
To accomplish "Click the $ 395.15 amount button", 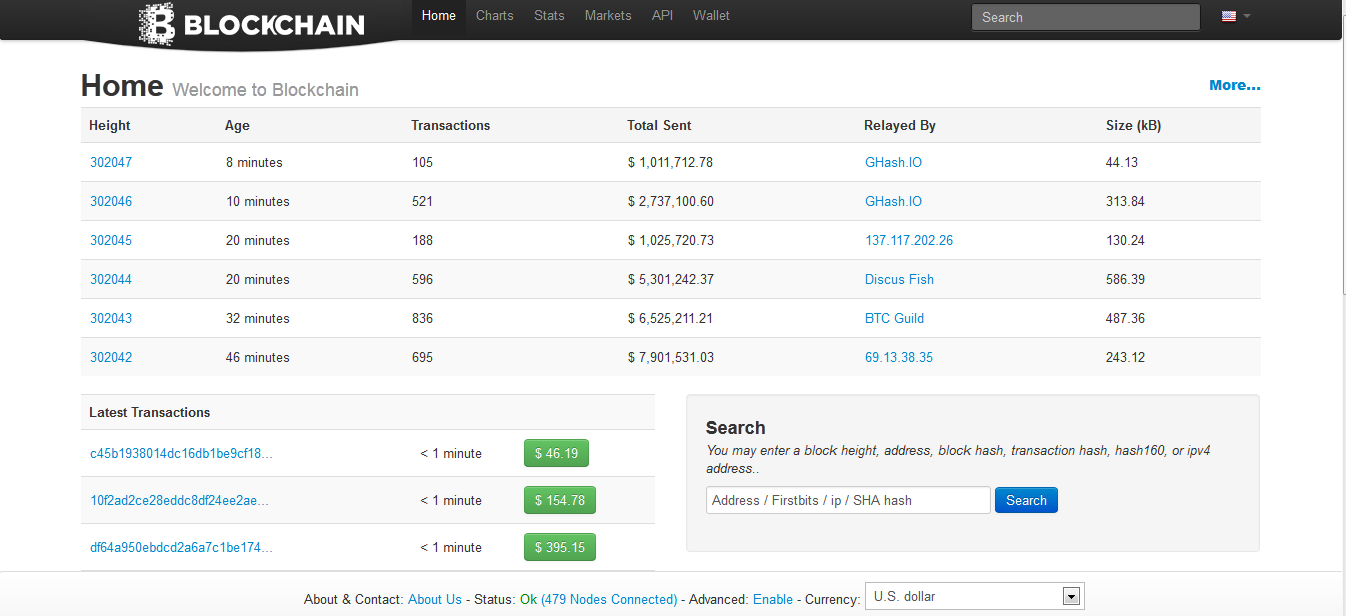I will [x=560, y=547].
